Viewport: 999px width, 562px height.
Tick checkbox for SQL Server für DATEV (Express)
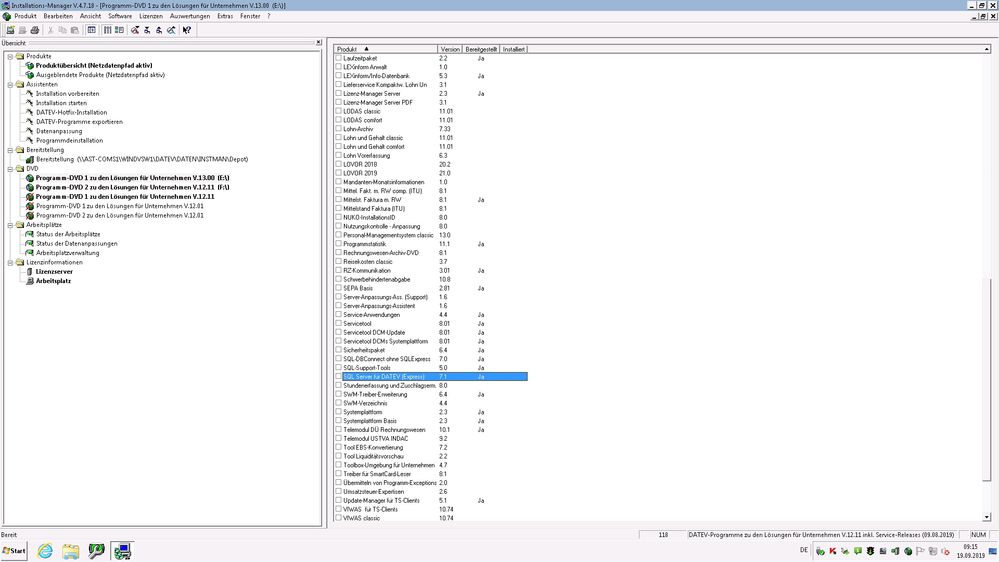pyautogui.click(x=338, y=377)
